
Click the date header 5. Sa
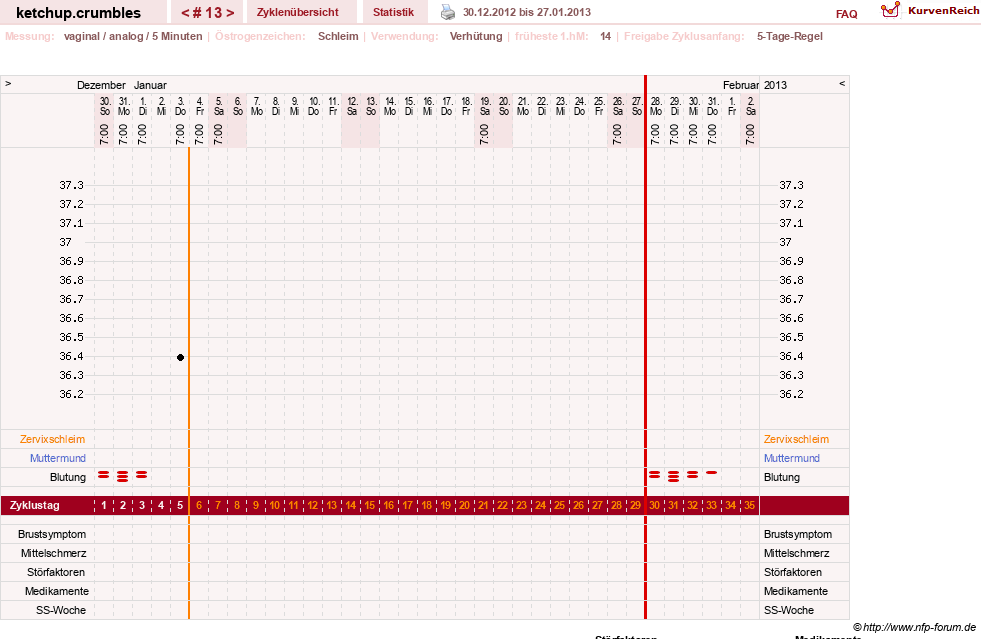pyautogui.click(x=218, y=106)
